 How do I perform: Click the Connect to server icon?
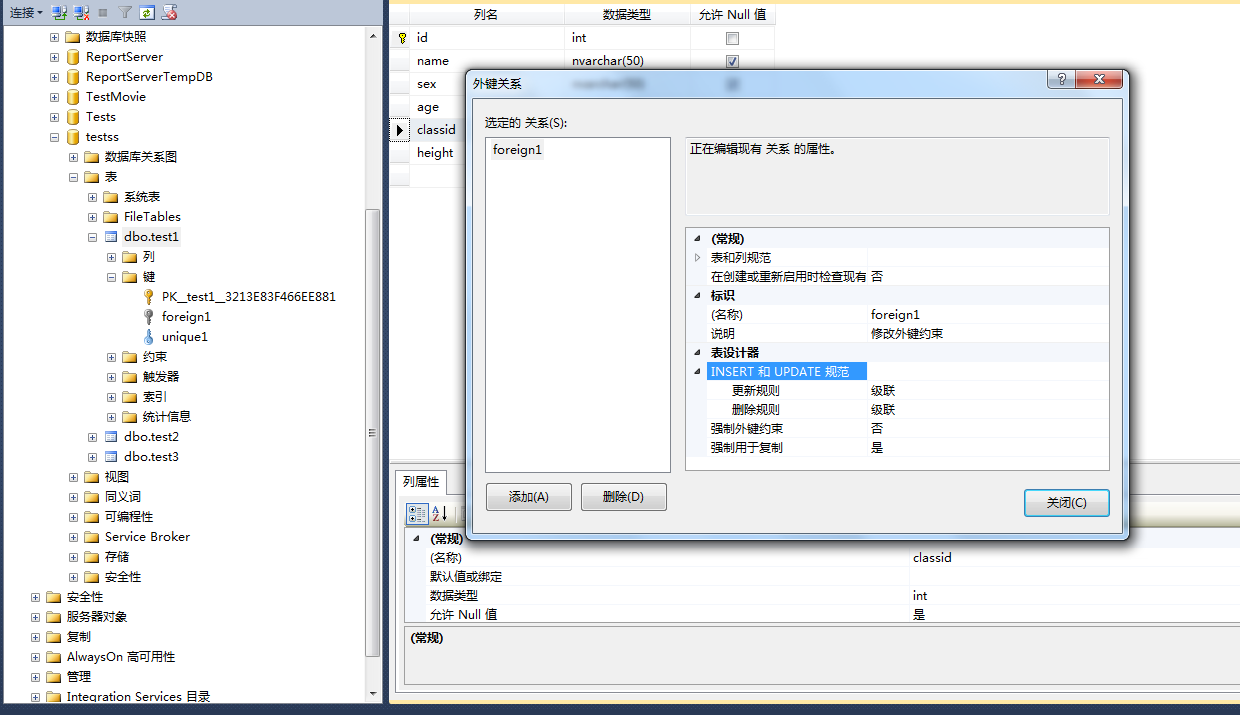60,13
